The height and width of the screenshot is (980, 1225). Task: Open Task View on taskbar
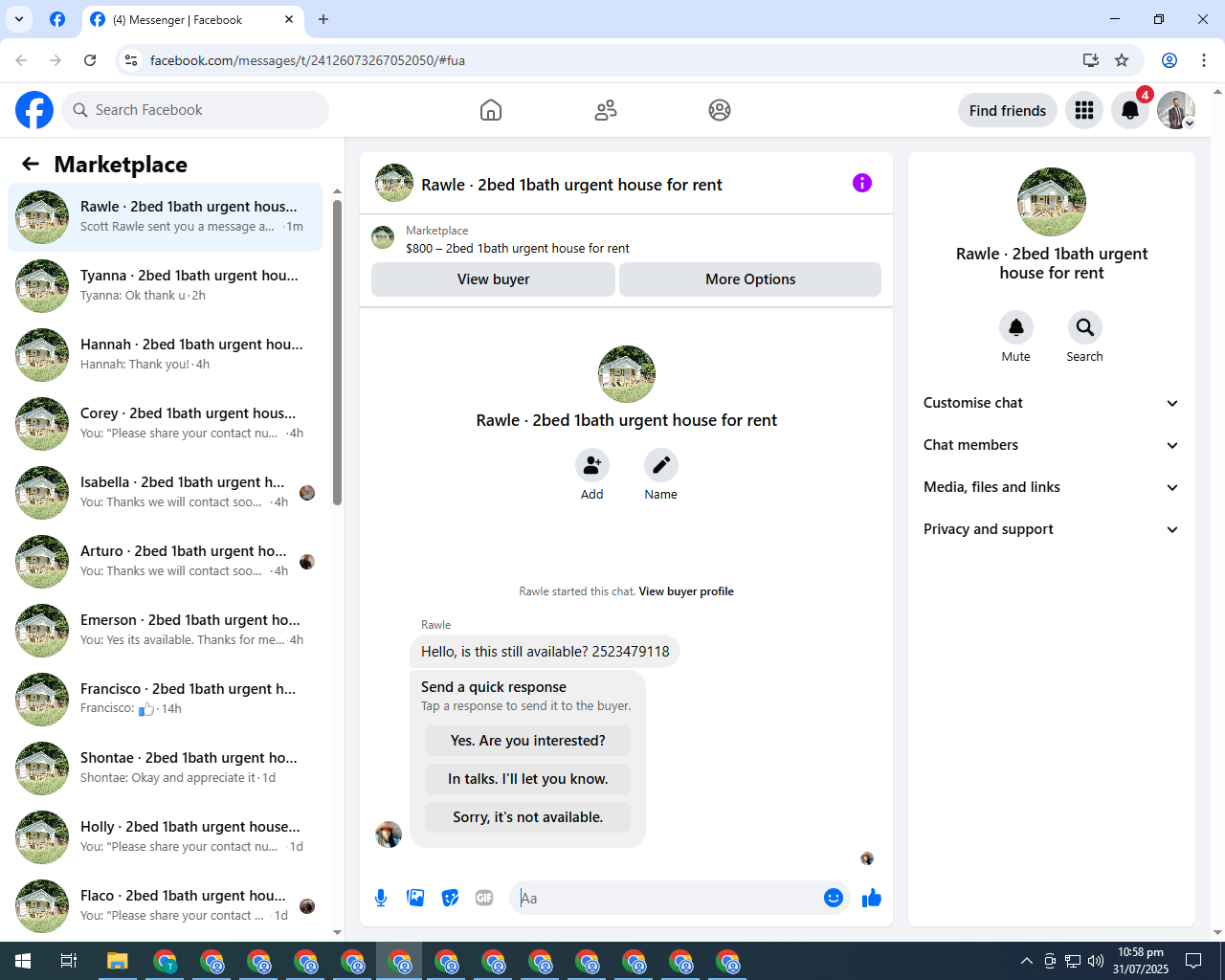click(x=69, y=961)
